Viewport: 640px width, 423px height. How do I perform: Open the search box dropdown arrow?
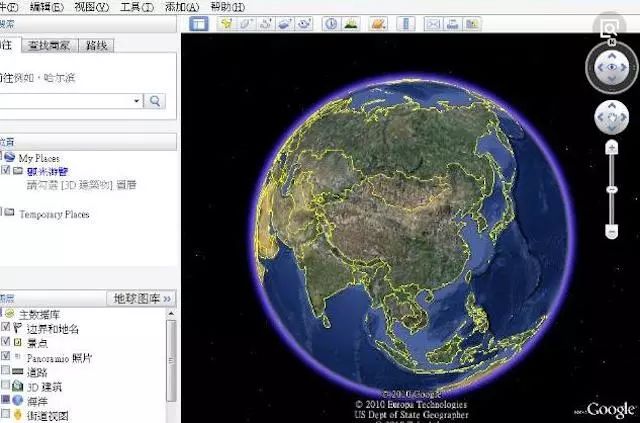(137, 101)
